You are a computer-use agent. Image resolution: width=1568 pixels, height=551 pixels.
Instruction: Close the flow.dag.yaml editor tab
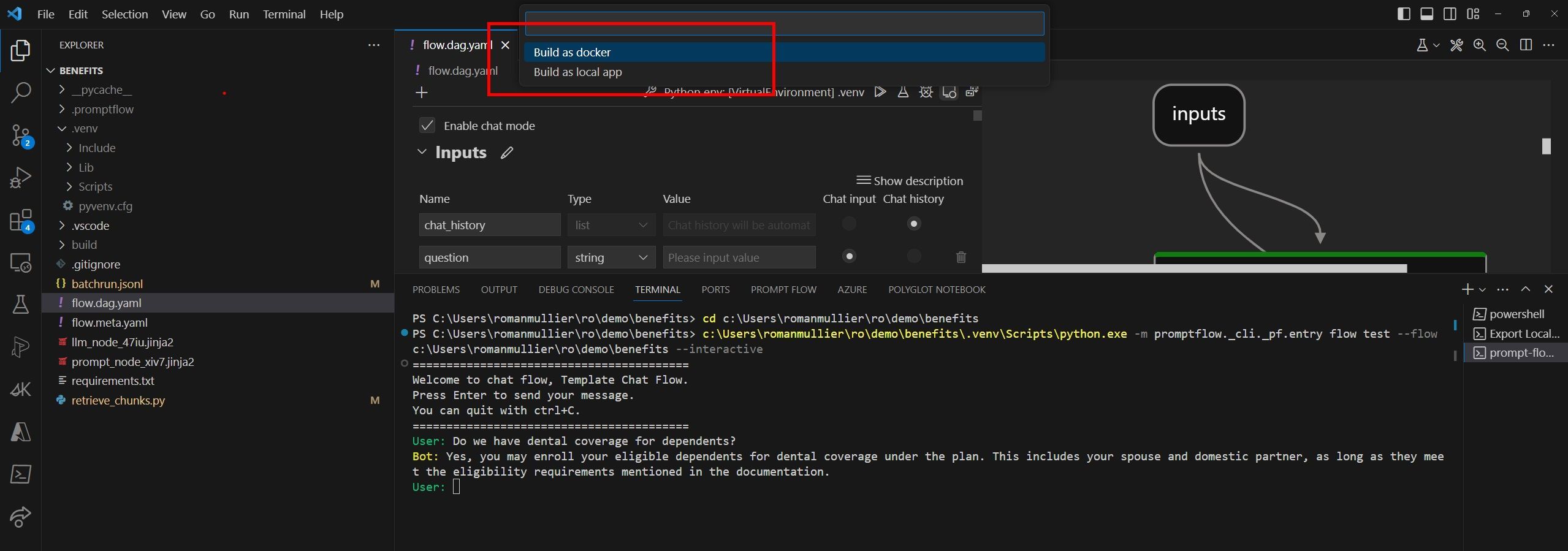tap(505, 45)
